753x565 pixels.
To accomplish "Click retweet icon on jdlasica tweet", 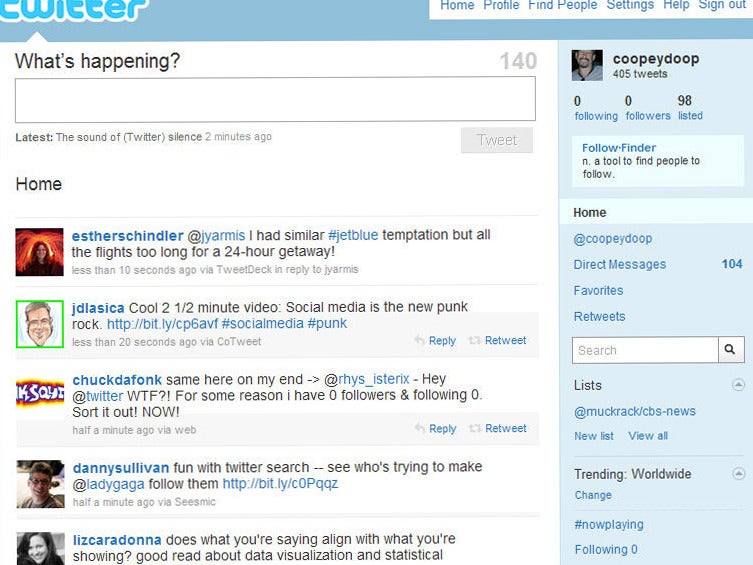I will (x=475, y=340).
